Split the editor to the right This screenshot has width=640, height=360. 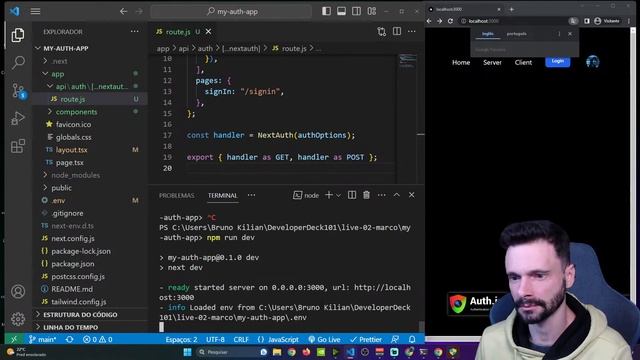[x=397, y=31]
